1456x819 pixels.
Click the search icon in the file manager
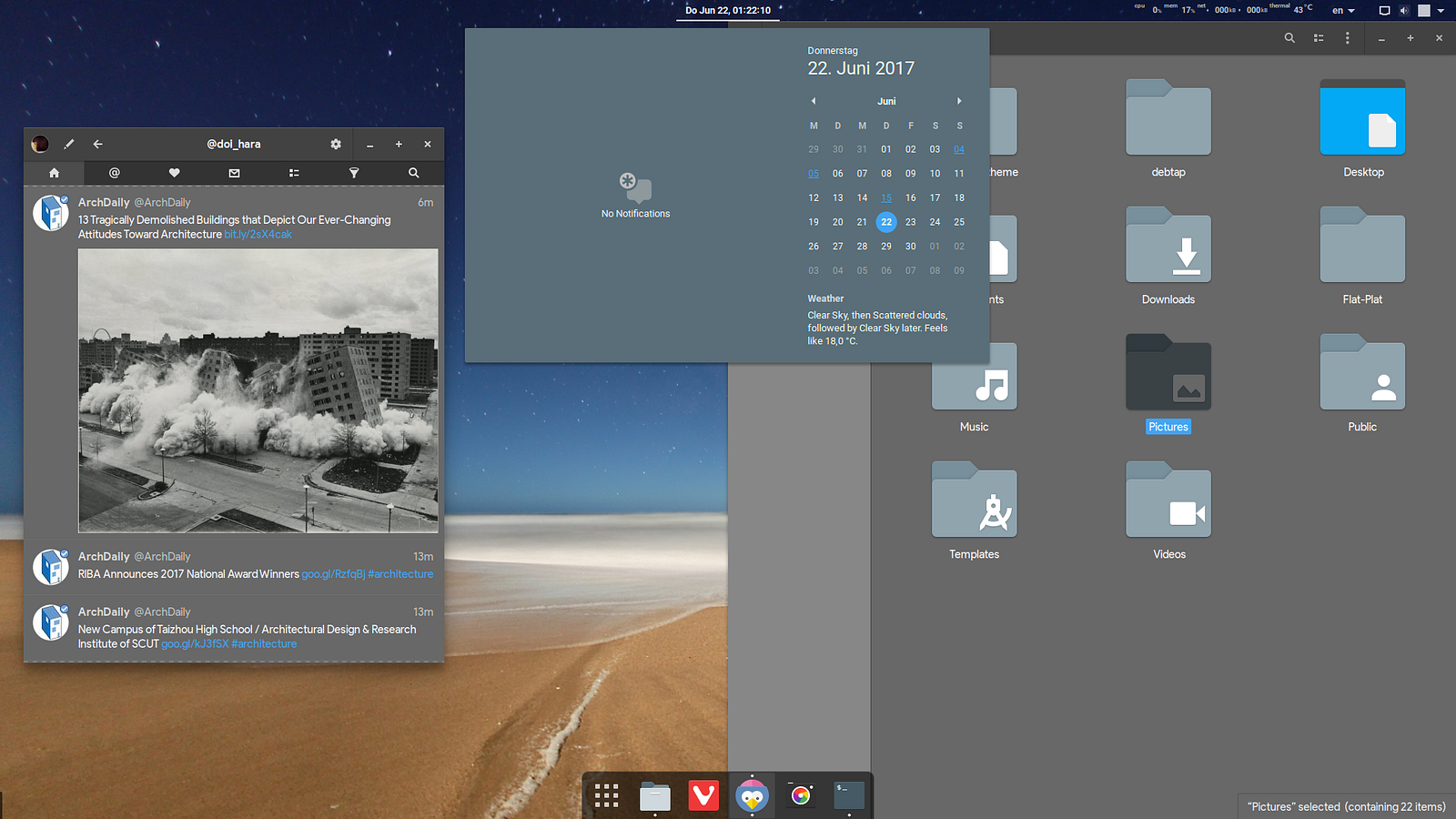click(1289, 38)
